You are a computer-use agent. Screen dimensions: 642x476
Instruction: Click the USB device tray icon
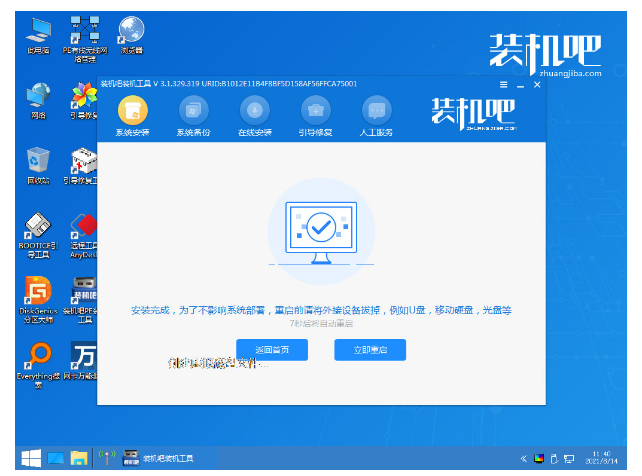[x=554, y=458]
